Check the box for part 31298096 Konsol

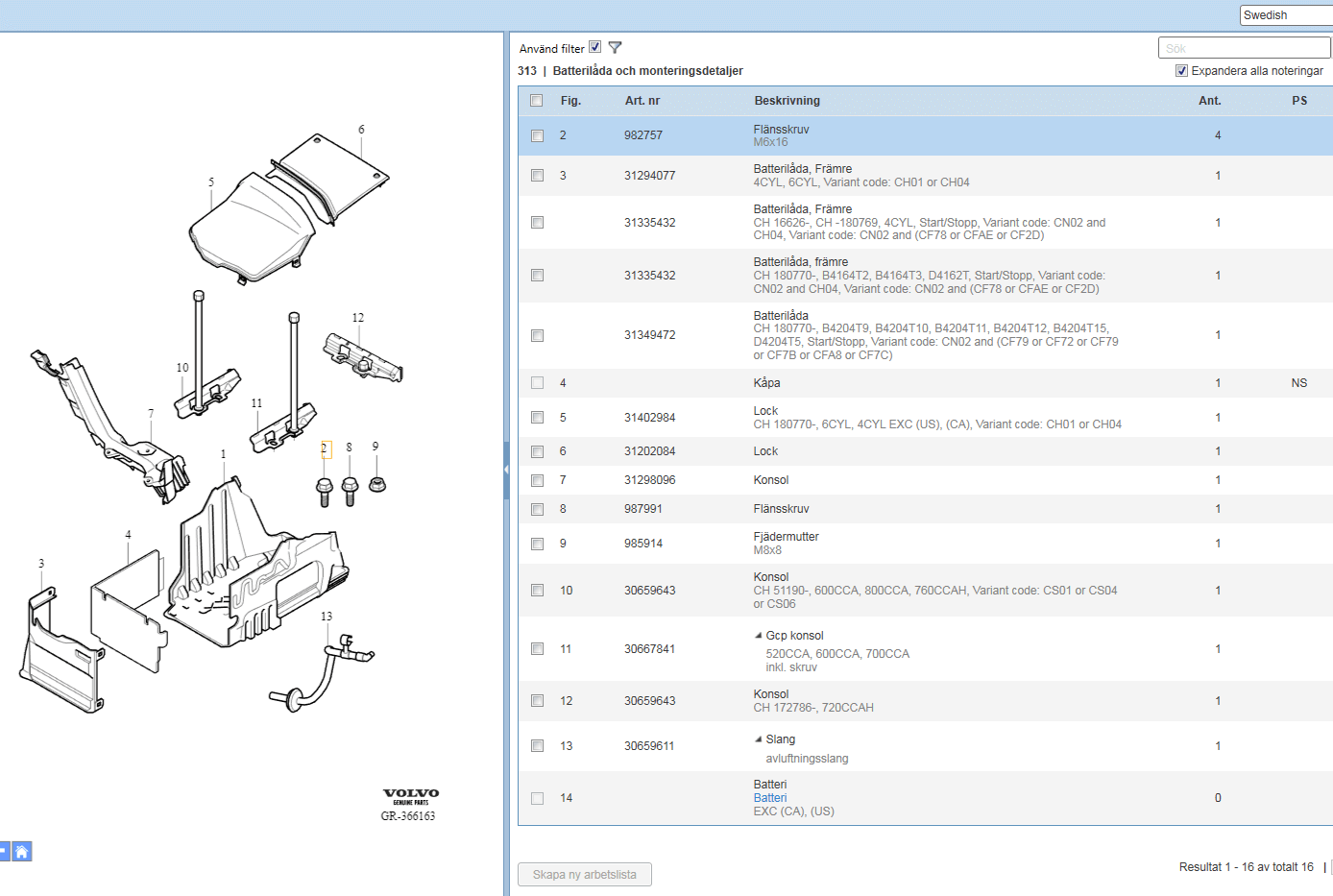[537, 480]
